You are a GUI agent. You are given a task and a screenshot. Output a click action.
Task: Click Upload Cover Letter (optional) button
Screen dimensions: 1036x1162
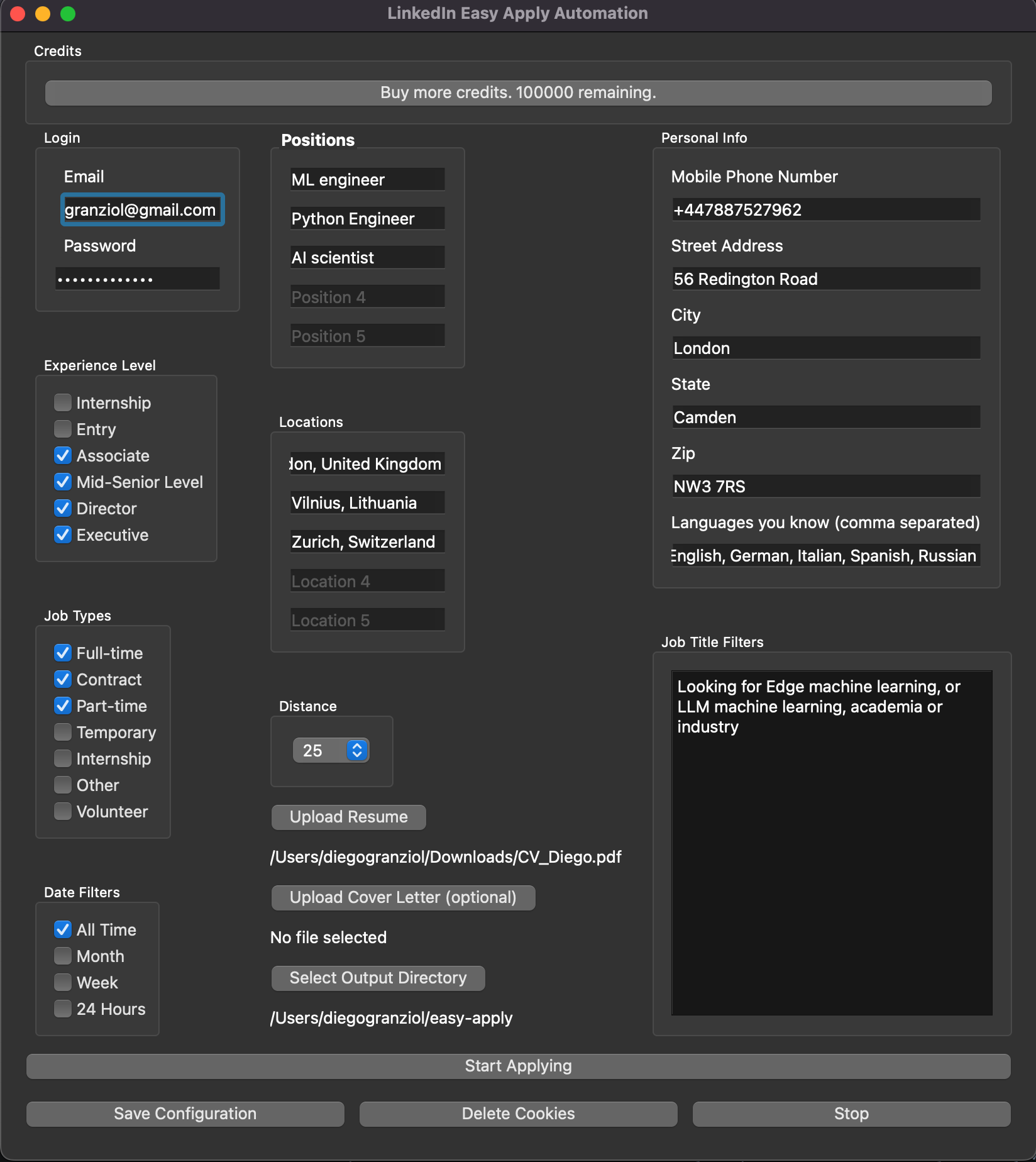click(x=403, y=897)
